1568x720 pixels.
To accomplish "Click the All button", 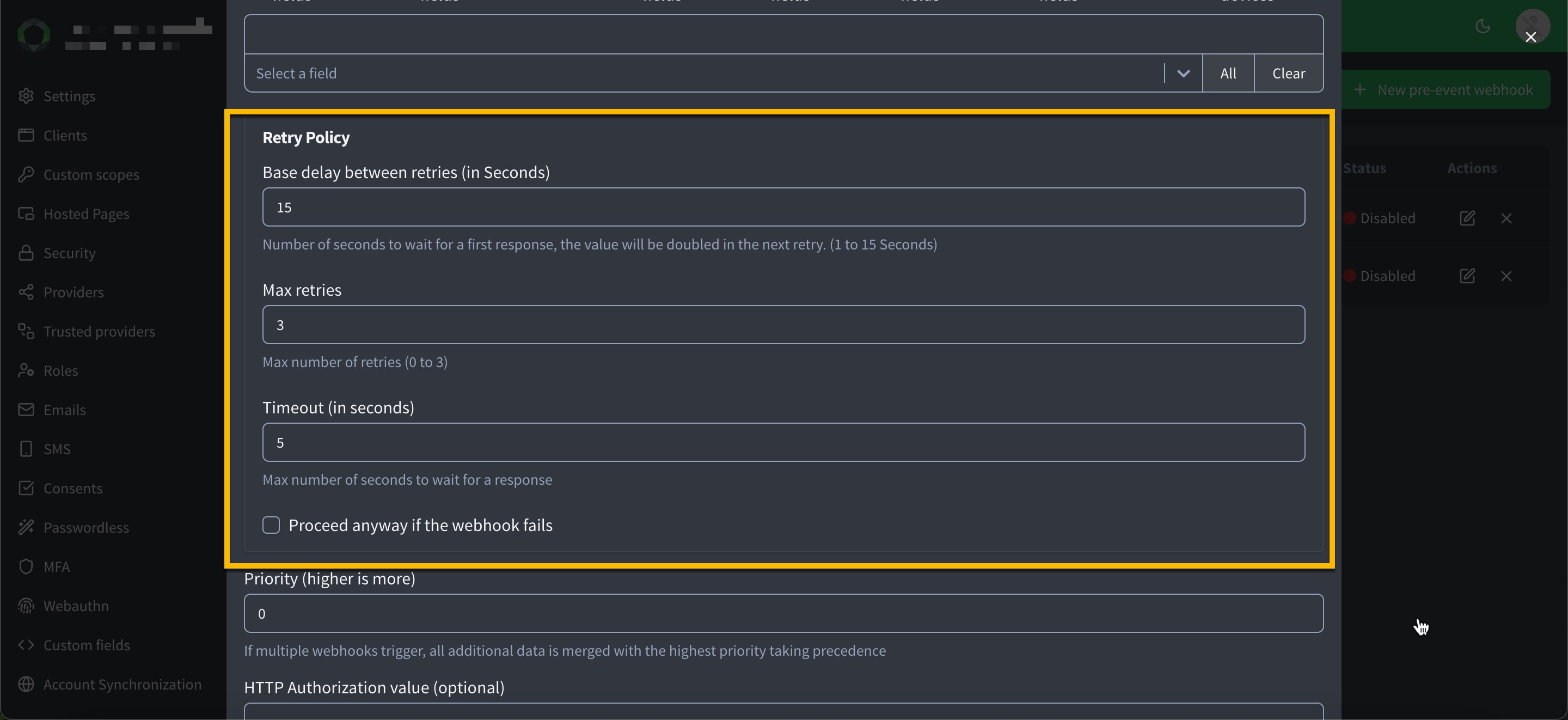I will pyautogui.click(x=1228, y=73).
